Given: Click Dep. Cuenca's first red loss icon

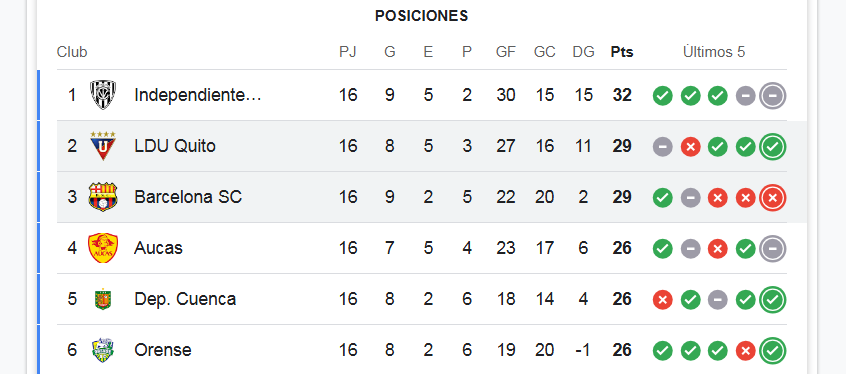Looking at the screenshot, I should coord(663,300).
